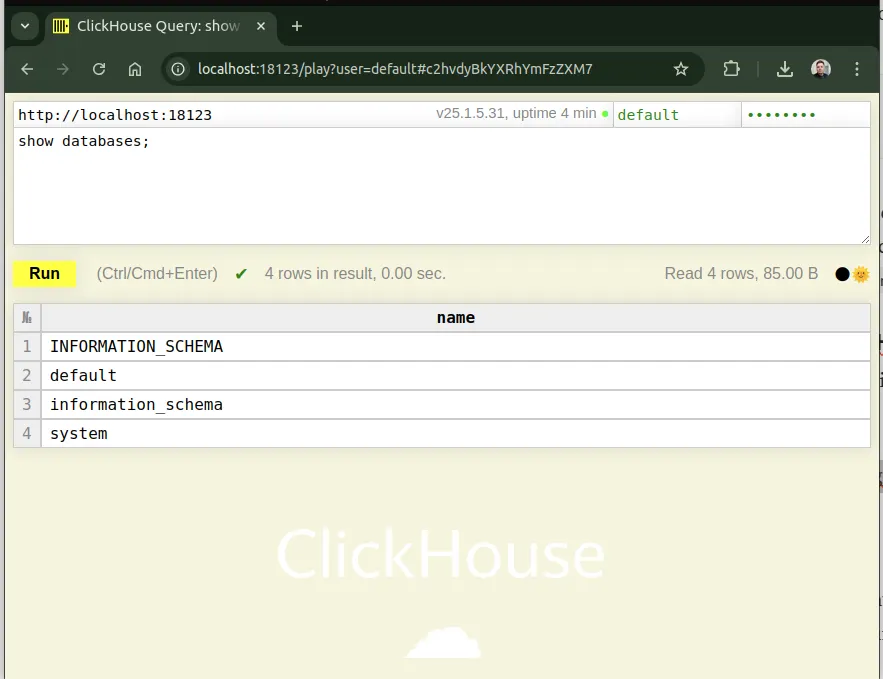Open the downloads panel
The width and height of the screenshot is (883, 679).
click(784, 69)
